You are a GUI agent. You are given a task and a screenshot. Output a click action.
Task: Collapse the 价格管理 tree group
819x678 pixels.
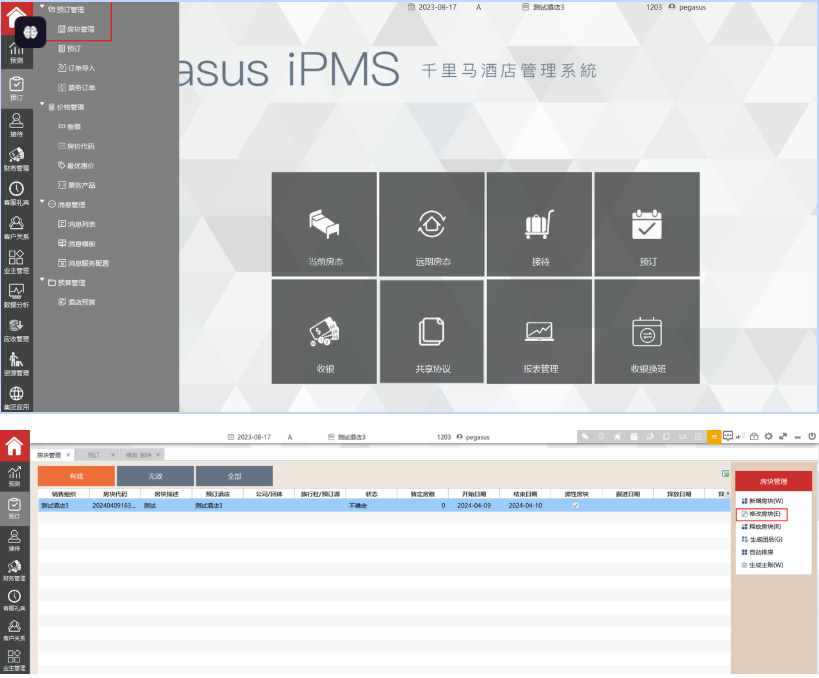coord(42,106)
